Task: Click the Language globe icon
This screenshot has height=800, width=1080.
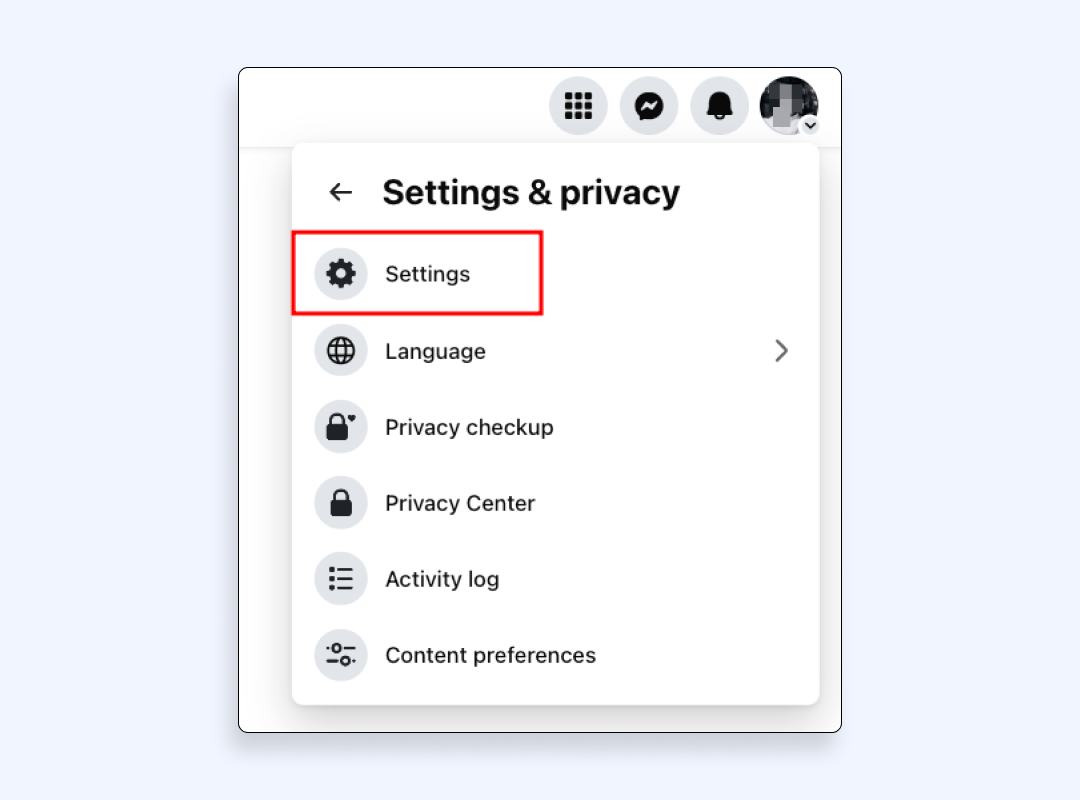Action: 341,351
